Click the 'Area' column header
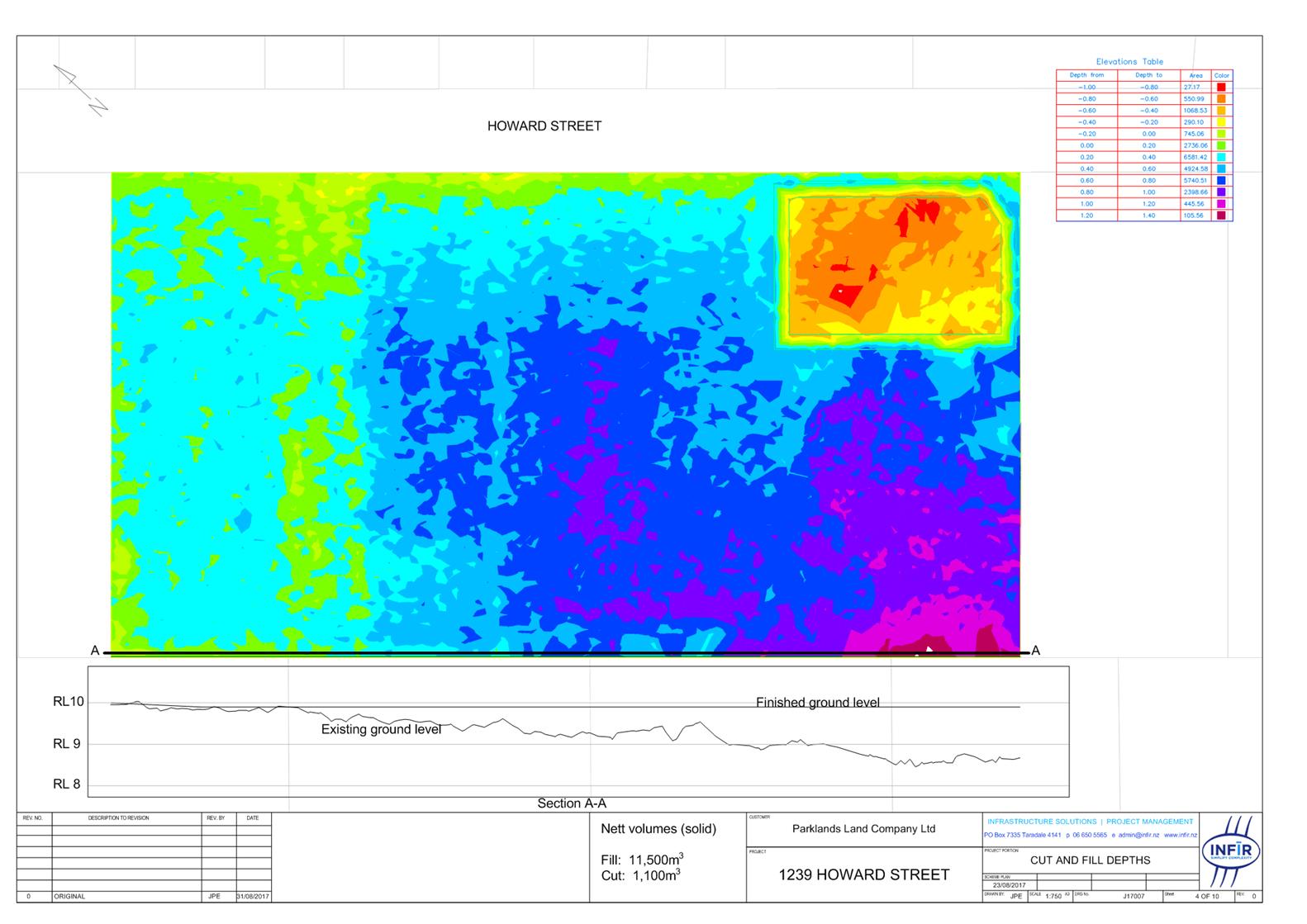The height and width of the screenshot is (924, 1307). (1195, 75)
